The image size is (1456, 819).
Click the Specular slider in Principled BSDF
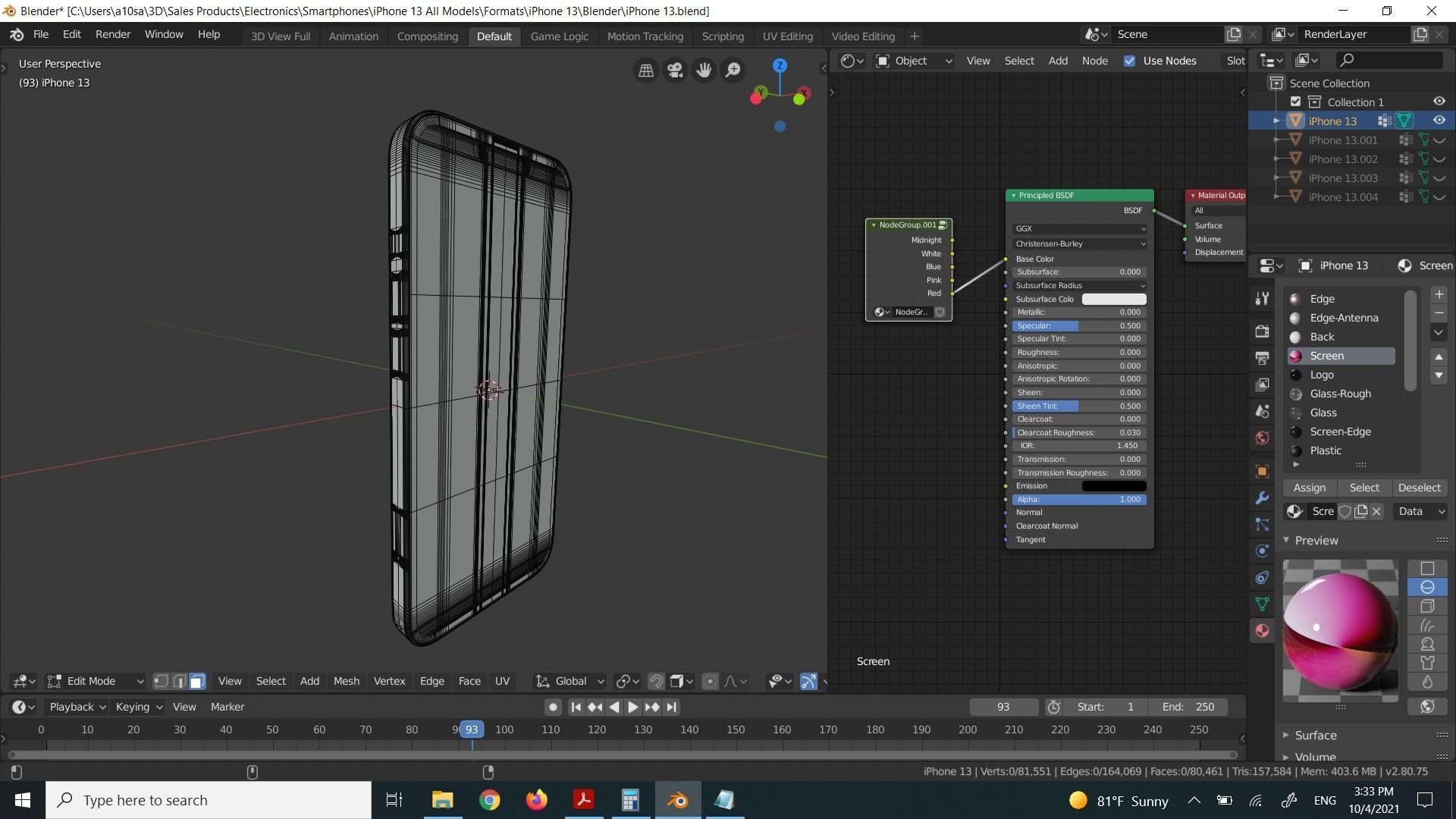1078,325
